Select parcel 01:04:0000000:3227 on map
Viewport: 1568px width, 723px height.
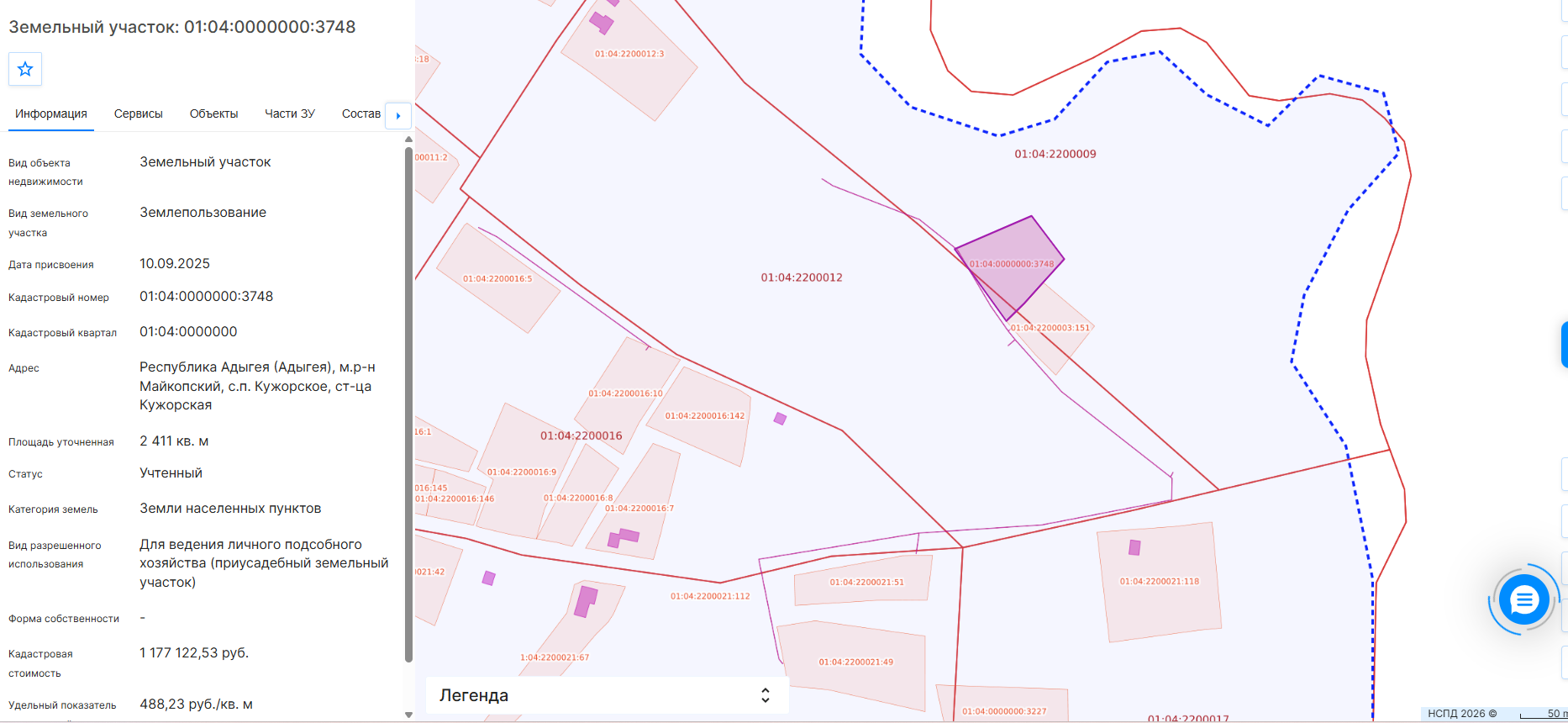(x=1004, y=705)
